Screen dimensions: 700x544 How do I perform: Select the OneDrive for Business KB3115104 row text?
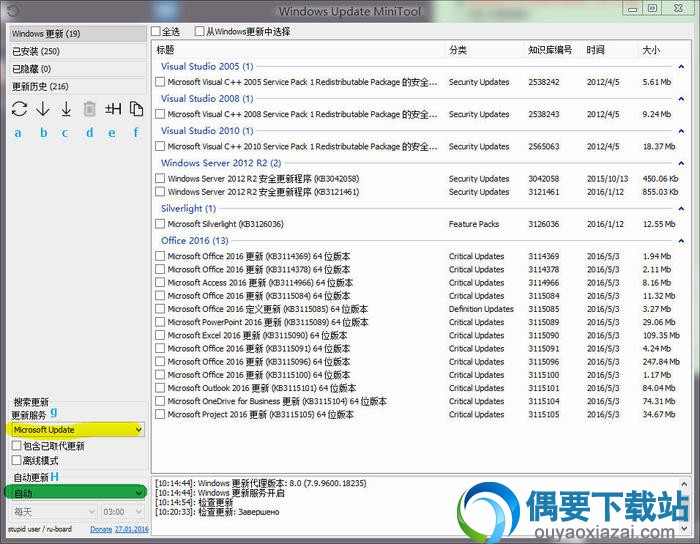click(277, 401)
